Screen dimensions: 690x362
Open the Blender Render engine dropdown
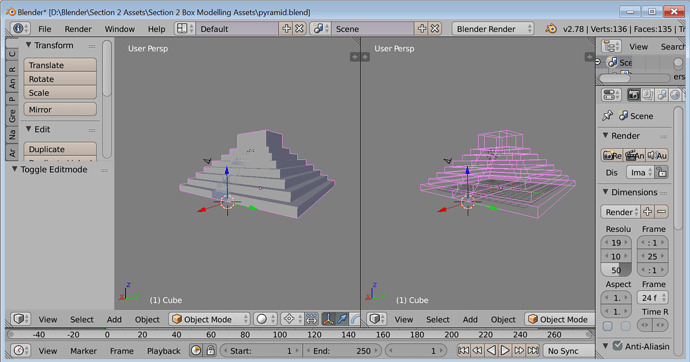coord(493,29)
